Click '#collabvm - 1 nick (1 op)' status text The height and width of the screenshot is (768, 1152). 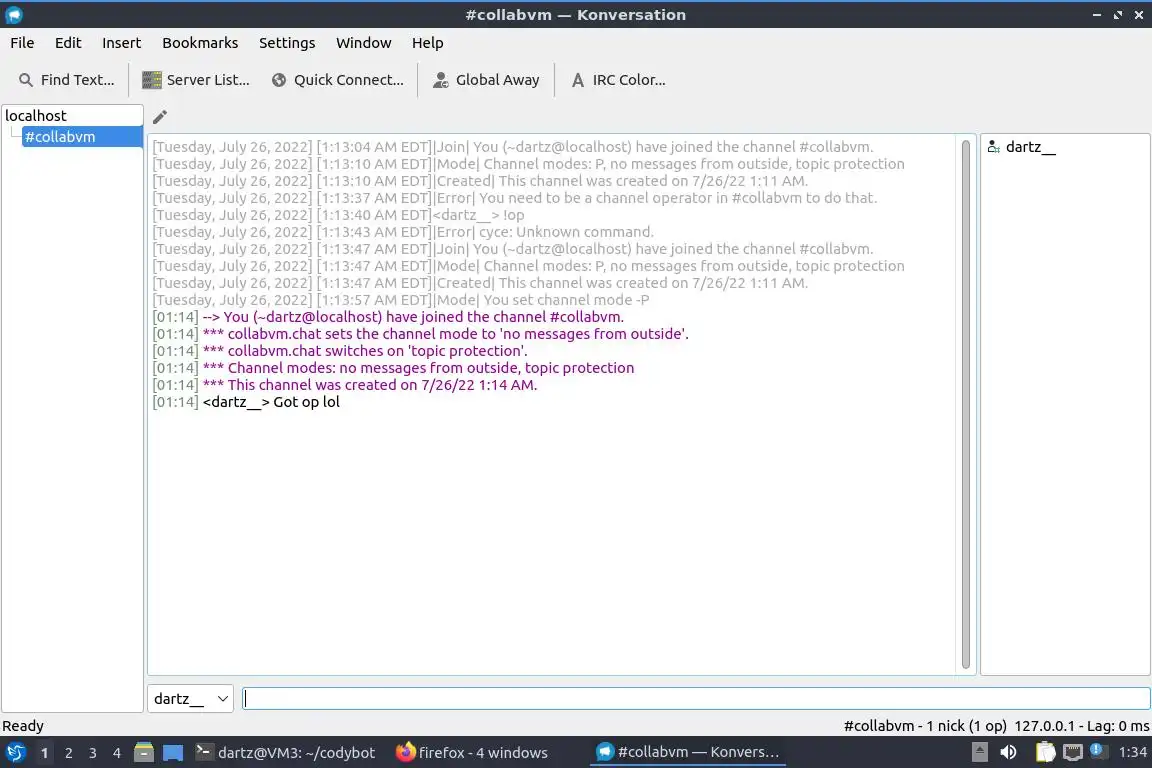pos(925,725)
